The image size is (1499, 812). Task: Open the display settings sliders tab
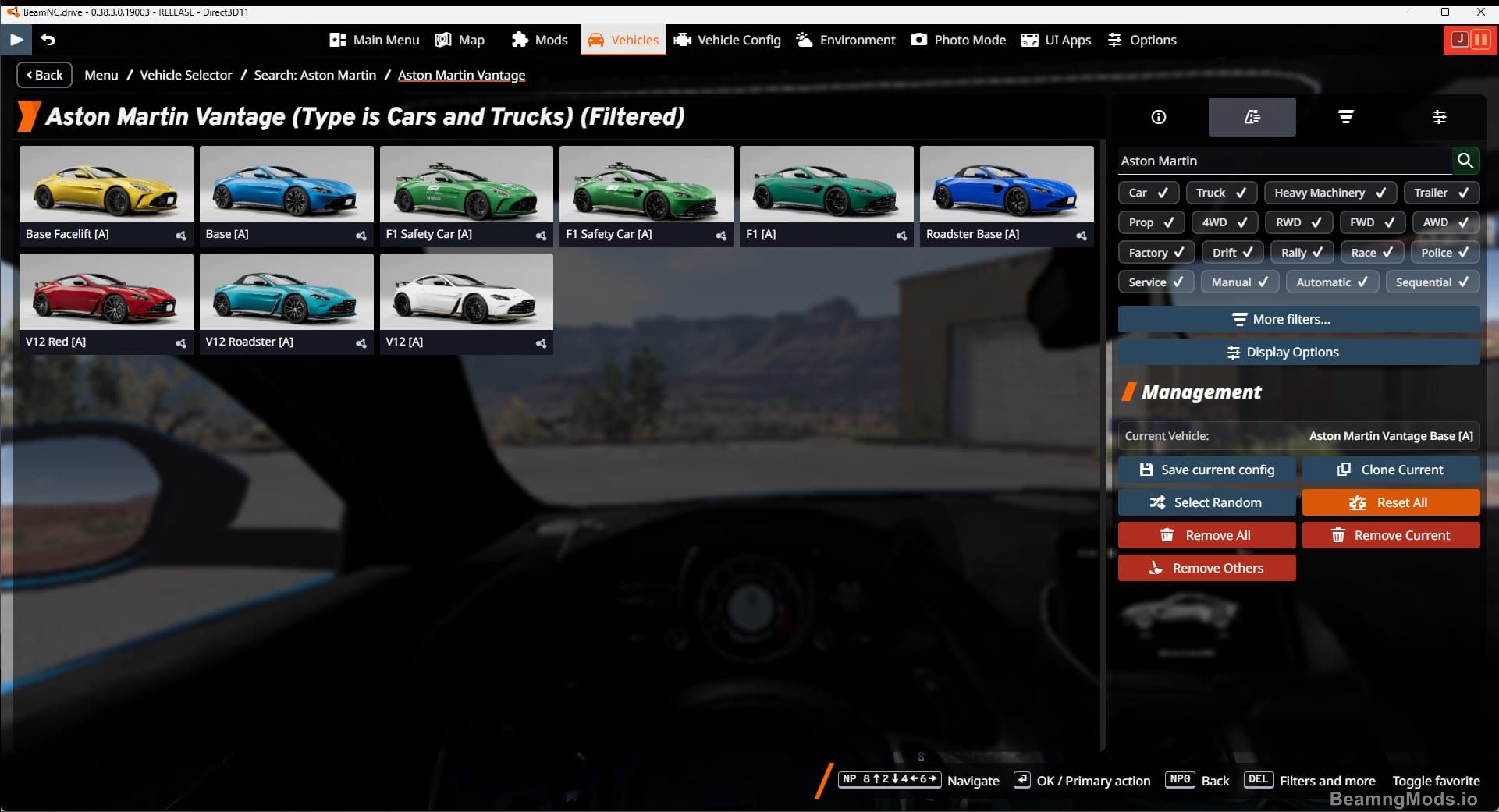point(1440,117)
